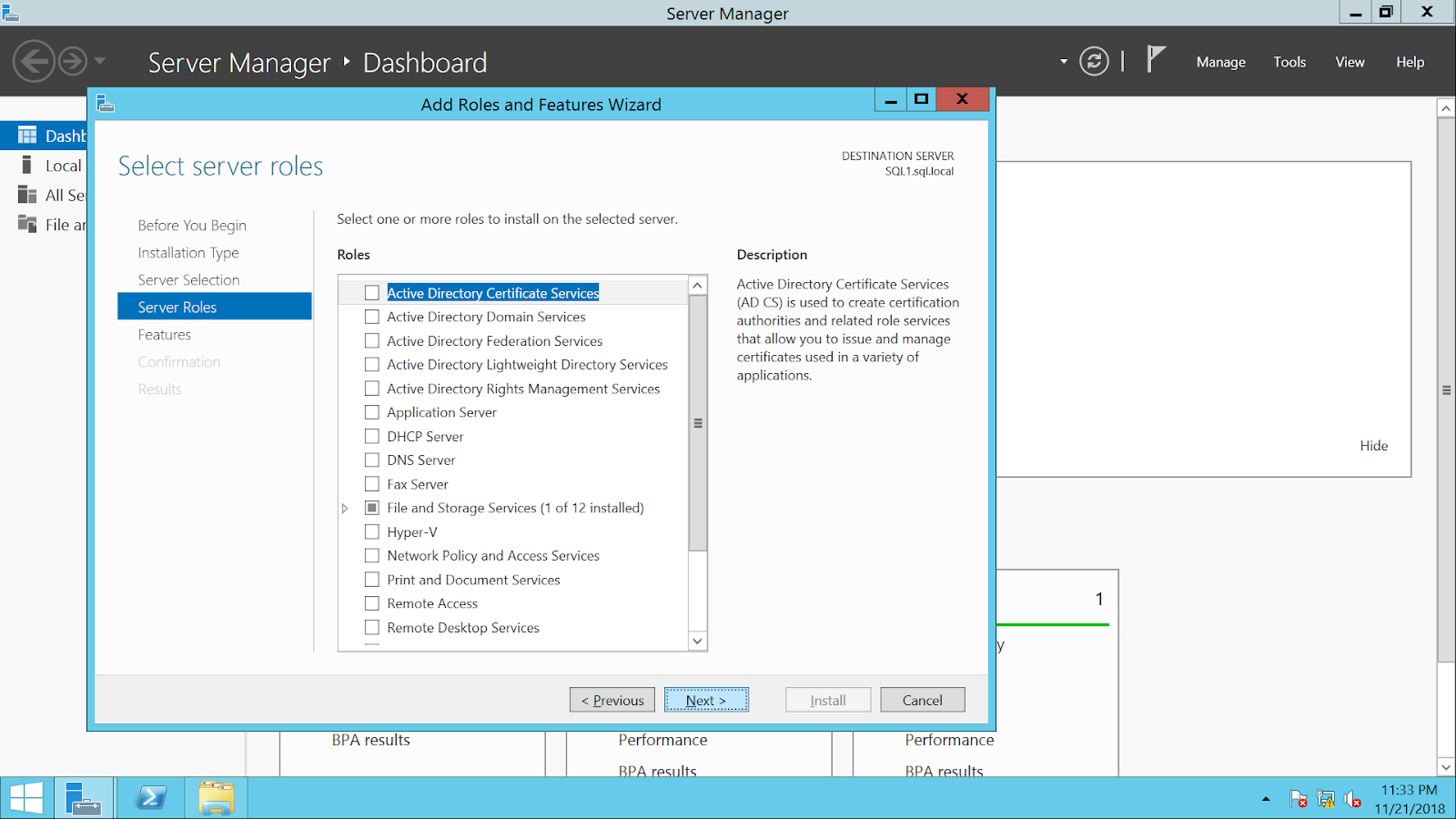This screenshot has height=819, width=1456.
Task: Enable the Hyper-V role checkbox
Action: pyautogui.click(x=371, y=531)
